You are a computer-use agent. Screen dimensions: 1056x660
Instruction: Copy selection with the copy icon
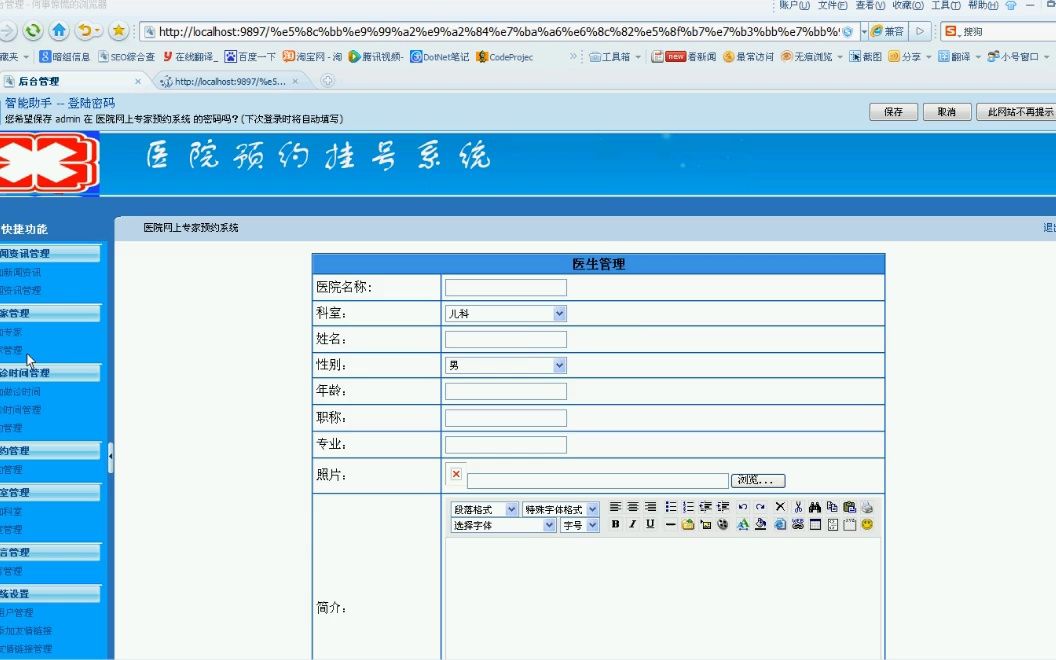coord(832,507)
